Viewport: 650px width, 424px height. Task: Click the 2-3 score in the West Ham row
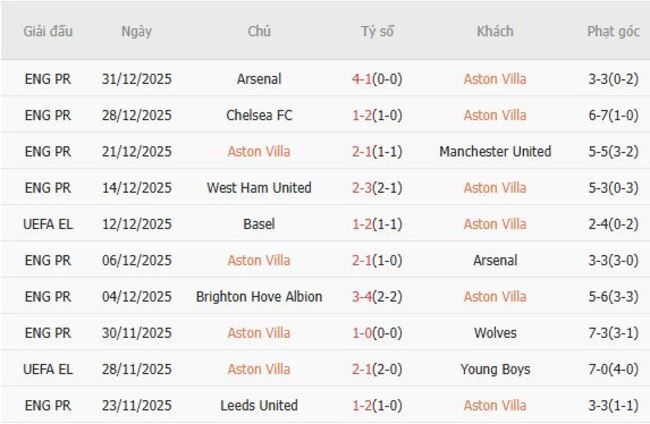(364, 188)
